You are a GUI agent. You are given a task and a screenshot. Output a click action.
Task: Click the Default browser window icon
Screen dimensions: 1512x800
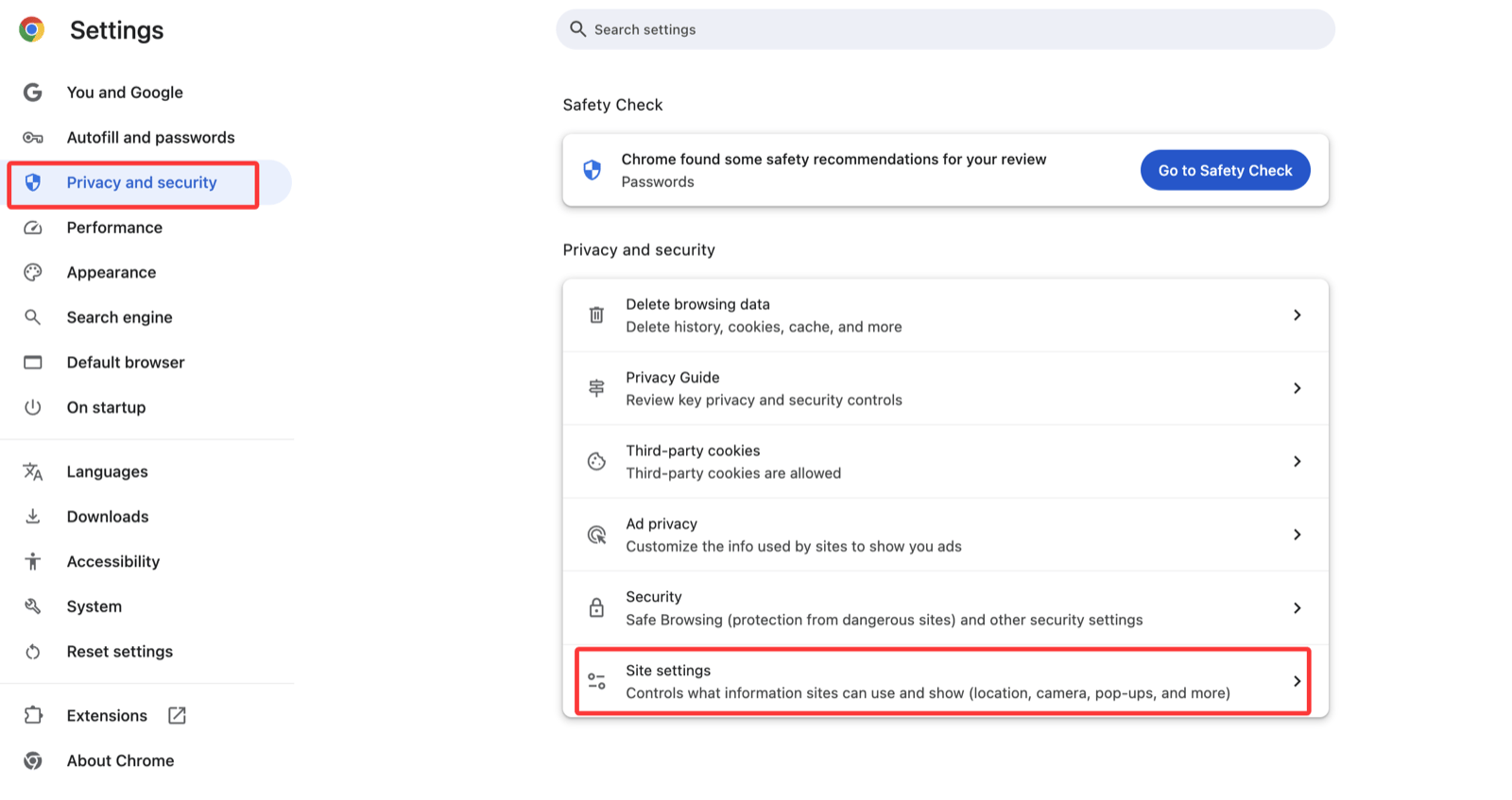click(x=33, y=363)
